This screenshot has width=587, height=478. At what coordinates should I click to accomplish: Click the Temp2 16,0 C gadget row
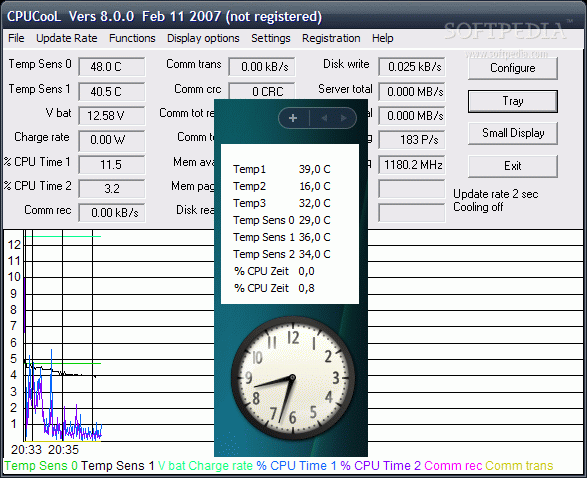coord(282,186)
